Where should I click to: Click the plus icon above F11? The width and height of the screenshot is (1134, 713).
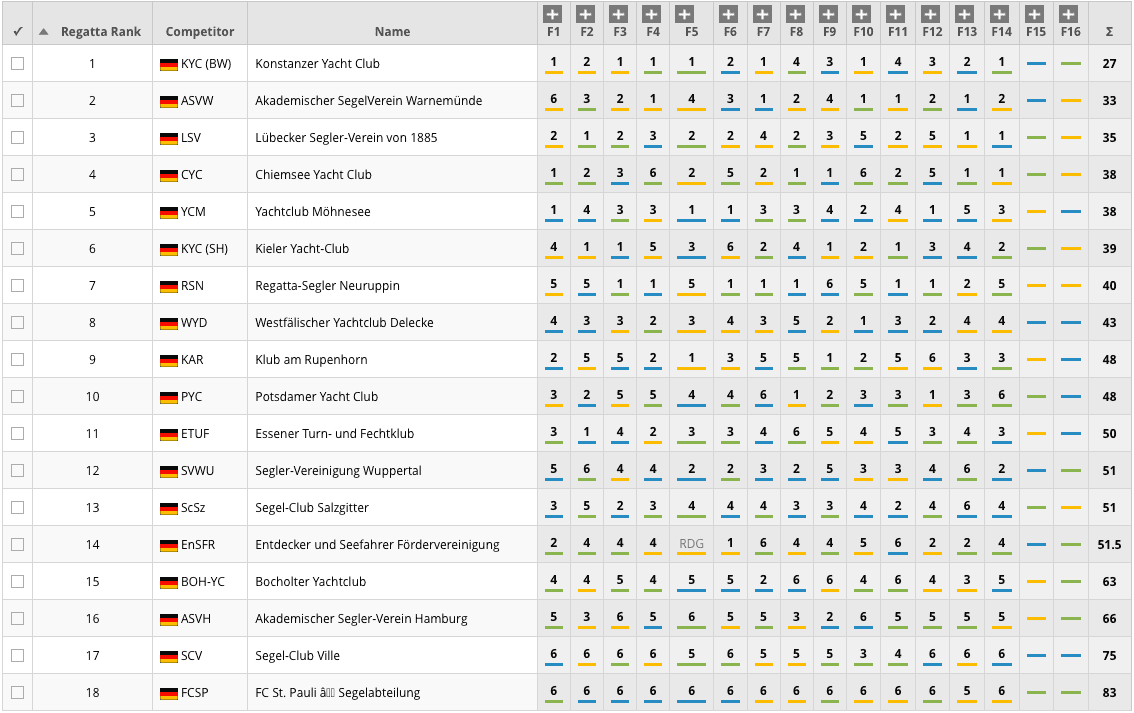coord(896,14)
